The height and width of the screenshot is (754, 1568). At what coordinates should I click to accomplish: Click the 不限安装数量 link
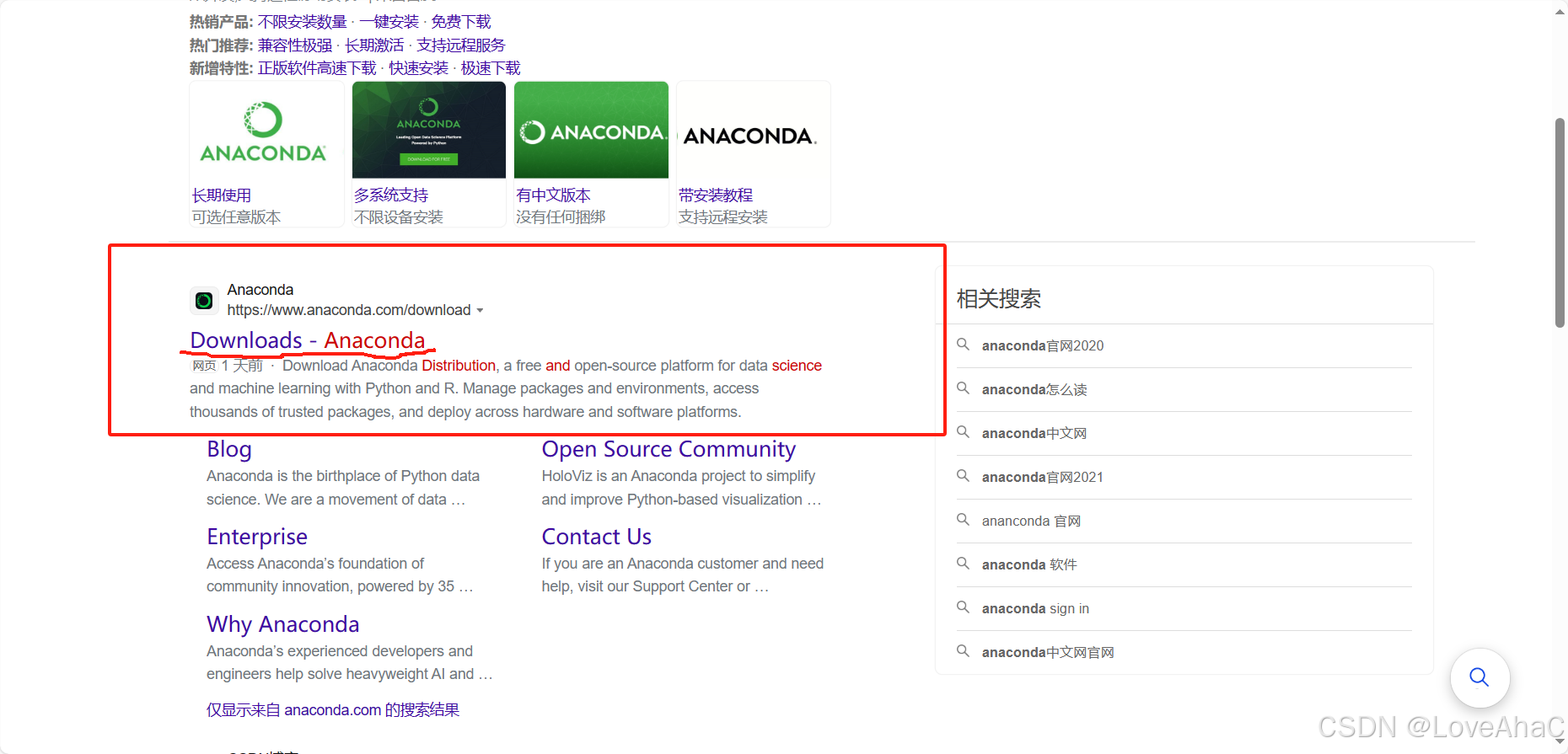303,22
